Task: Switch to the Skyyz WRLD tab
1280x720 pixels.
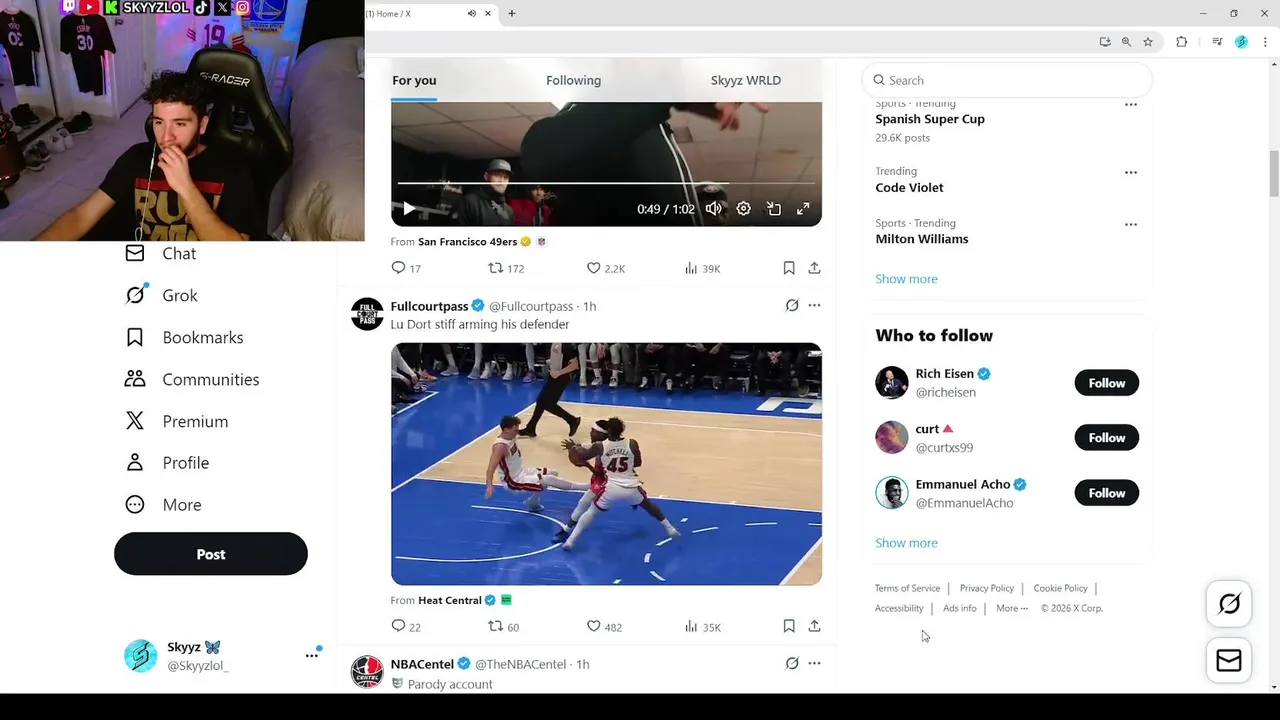Action: click(x=746, y=80)
